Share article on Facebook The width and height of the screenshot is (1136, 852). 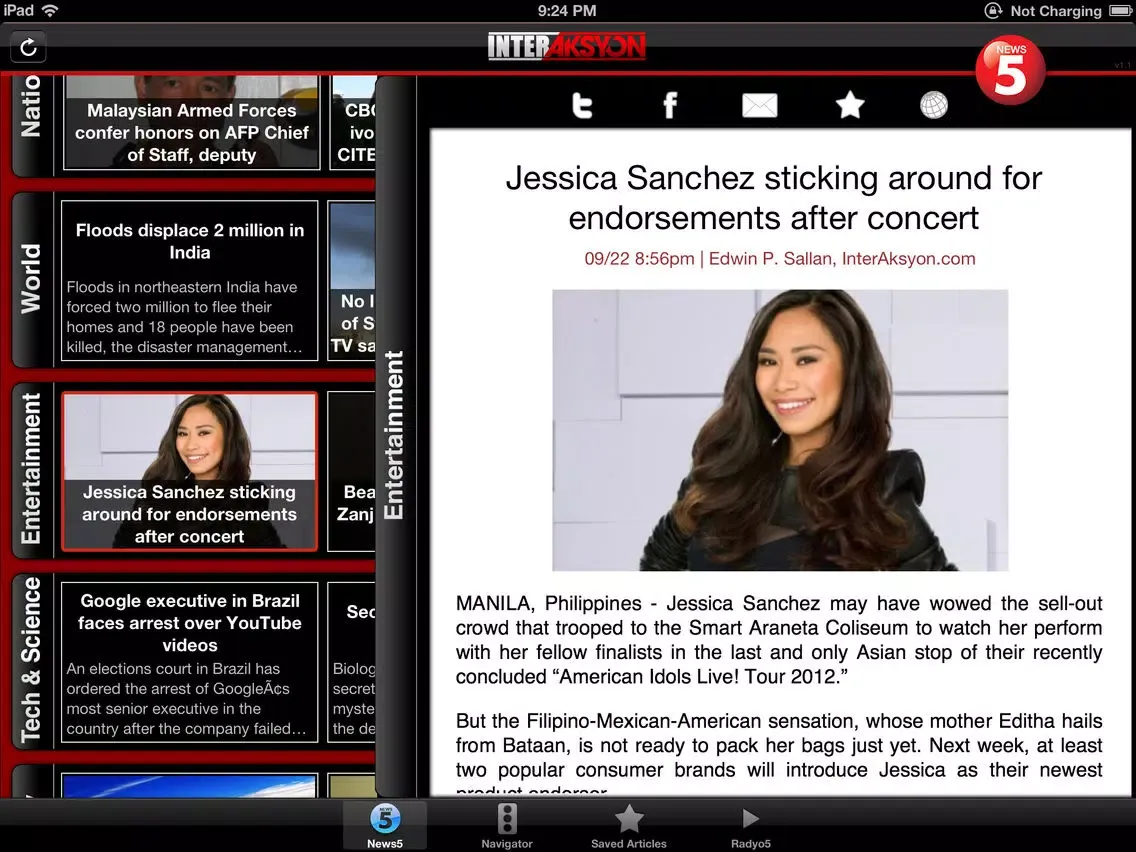click(x=670, y=106)
